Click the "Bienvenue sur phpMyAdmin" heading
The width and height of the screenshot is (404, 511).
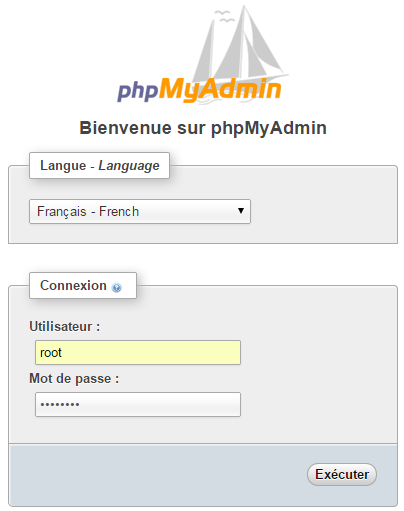tap(203, 128)
